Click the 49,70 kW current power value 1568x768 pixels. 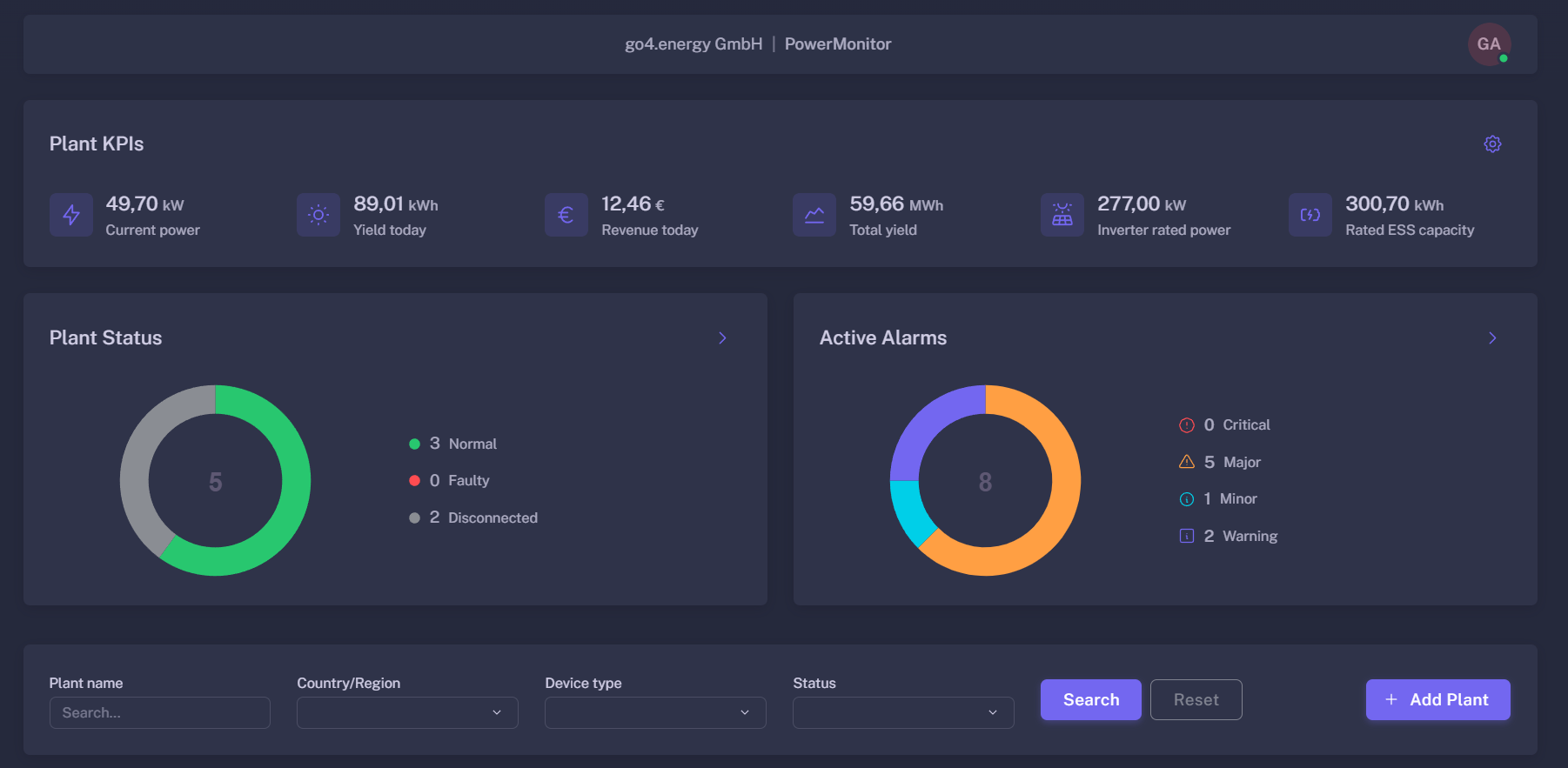[145, 204]
